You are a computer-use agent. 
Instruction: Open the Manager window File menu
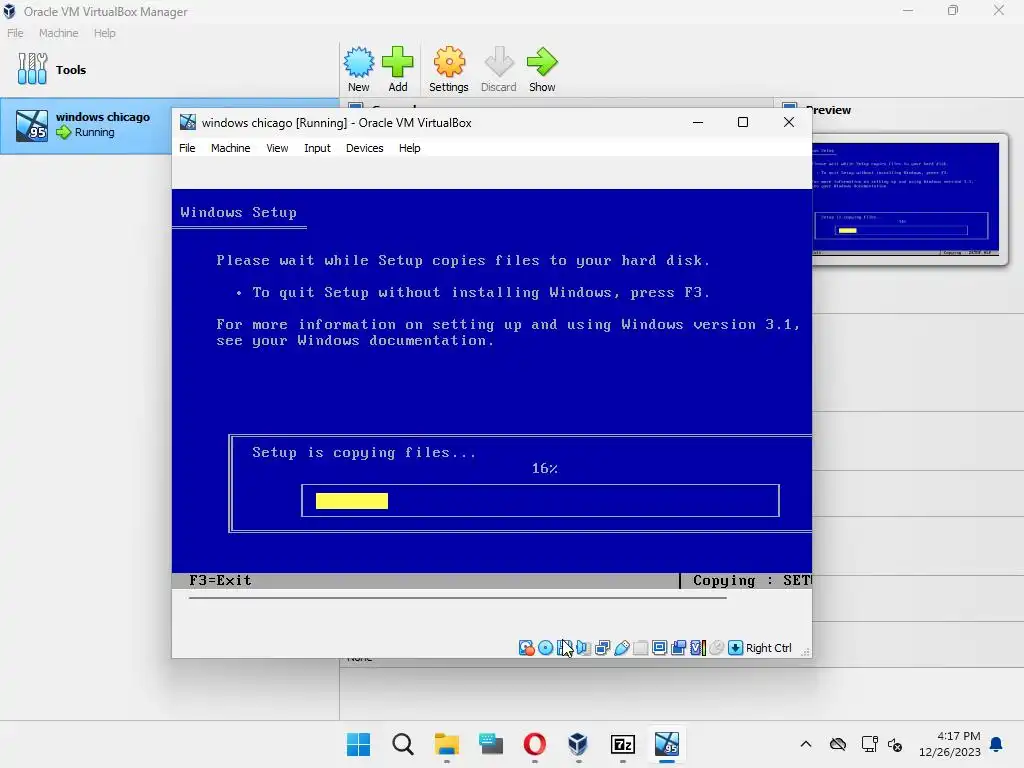[15, 33]
